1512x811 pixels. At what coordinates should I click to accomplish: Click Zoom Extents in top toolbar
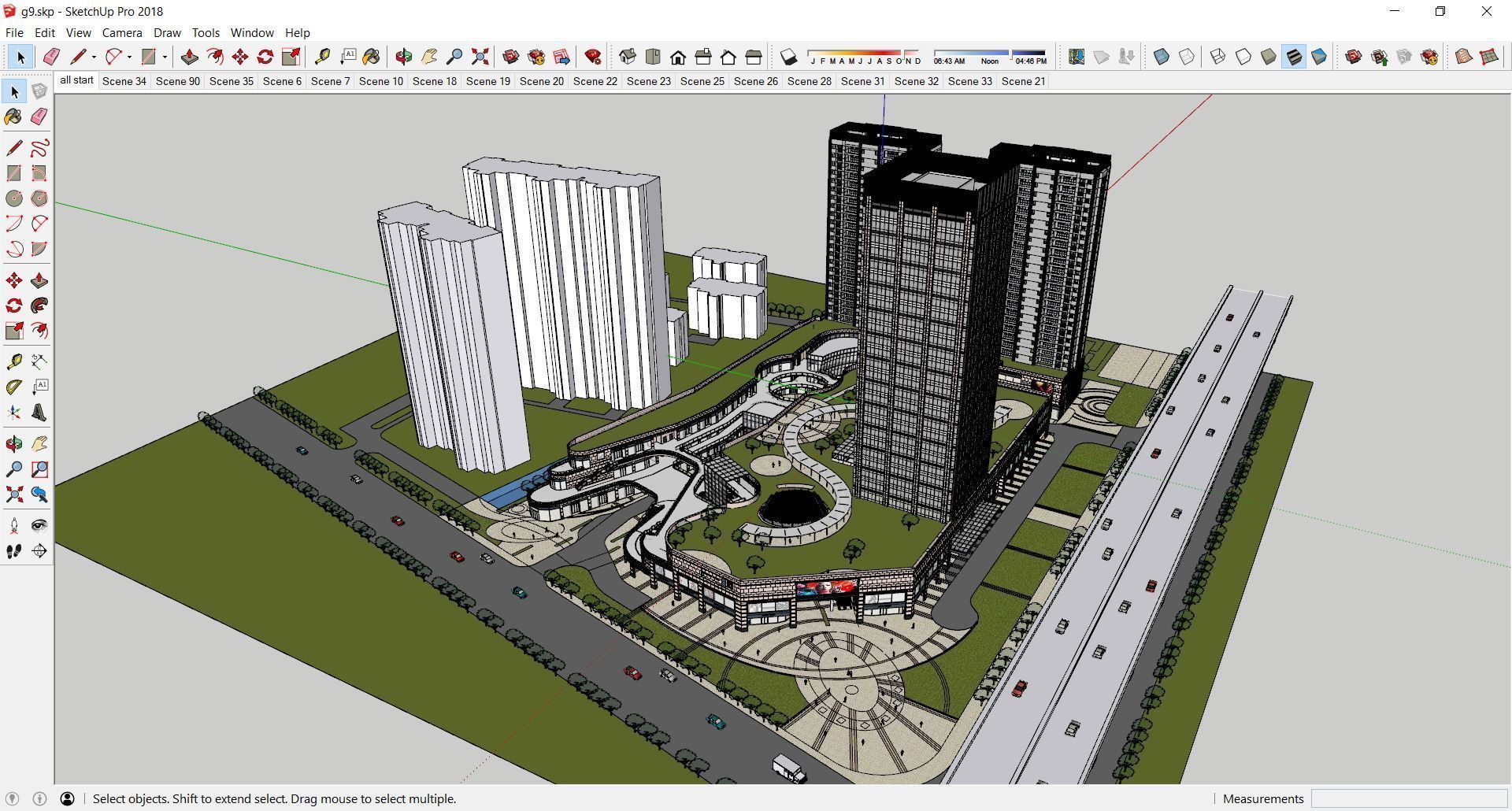click(x=480, y=57)
